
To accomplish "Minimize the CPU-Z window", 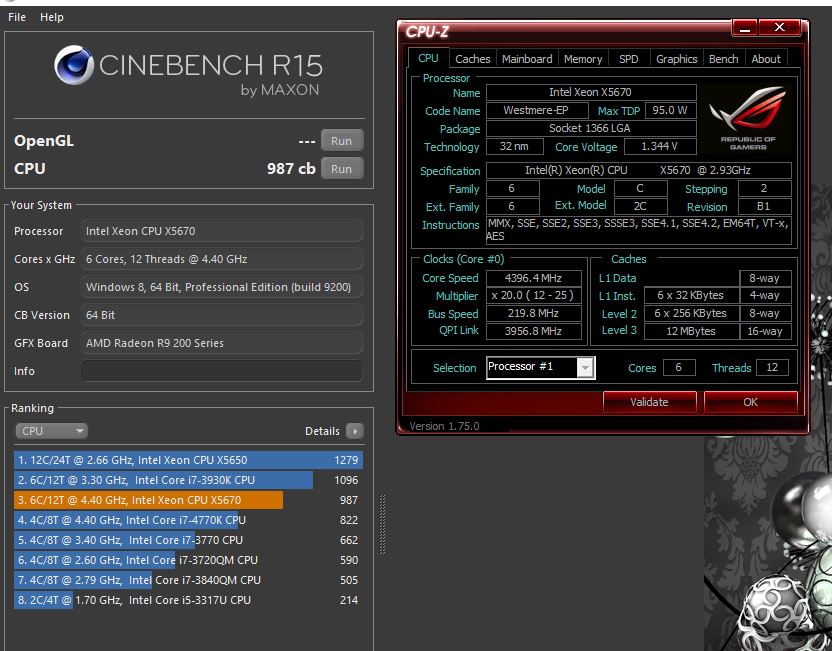I will click(744, 28).
